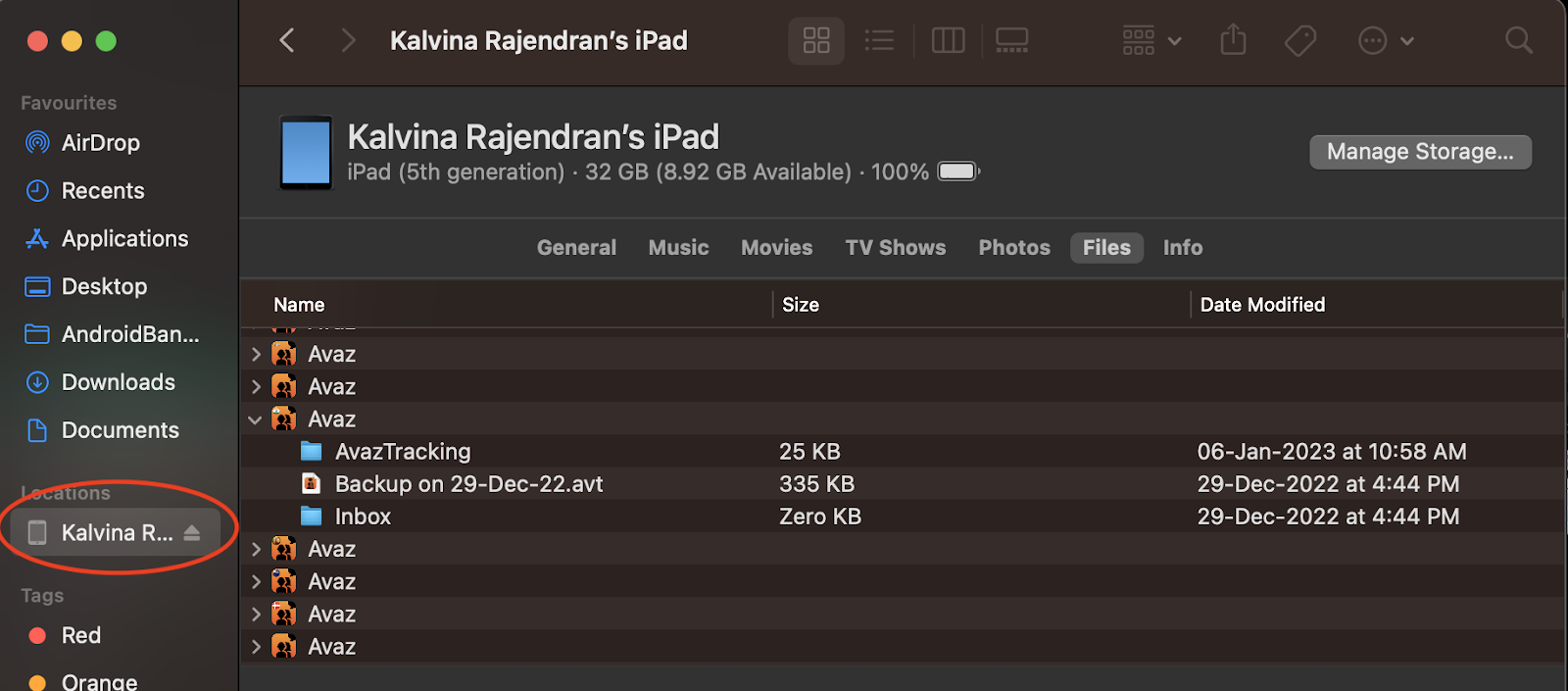1568x691 pixels.
Task: Open the Movies tab
Action: click(776, 248)
